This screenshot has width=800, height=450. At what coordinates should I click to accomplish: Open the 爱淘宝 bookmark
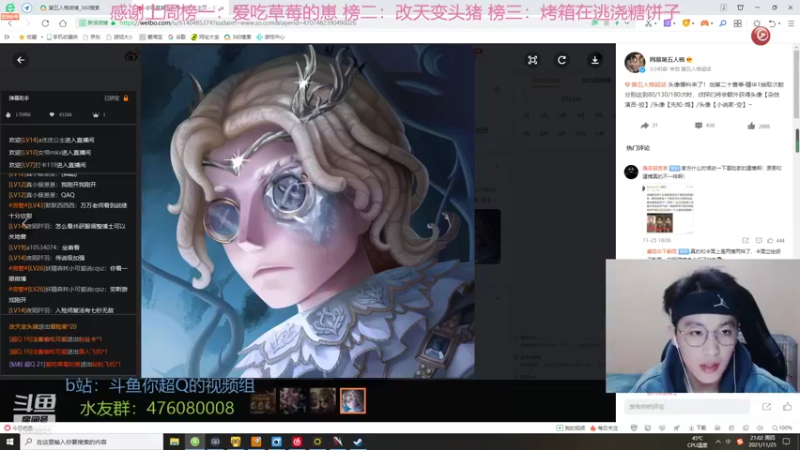(x=152, y=37)
